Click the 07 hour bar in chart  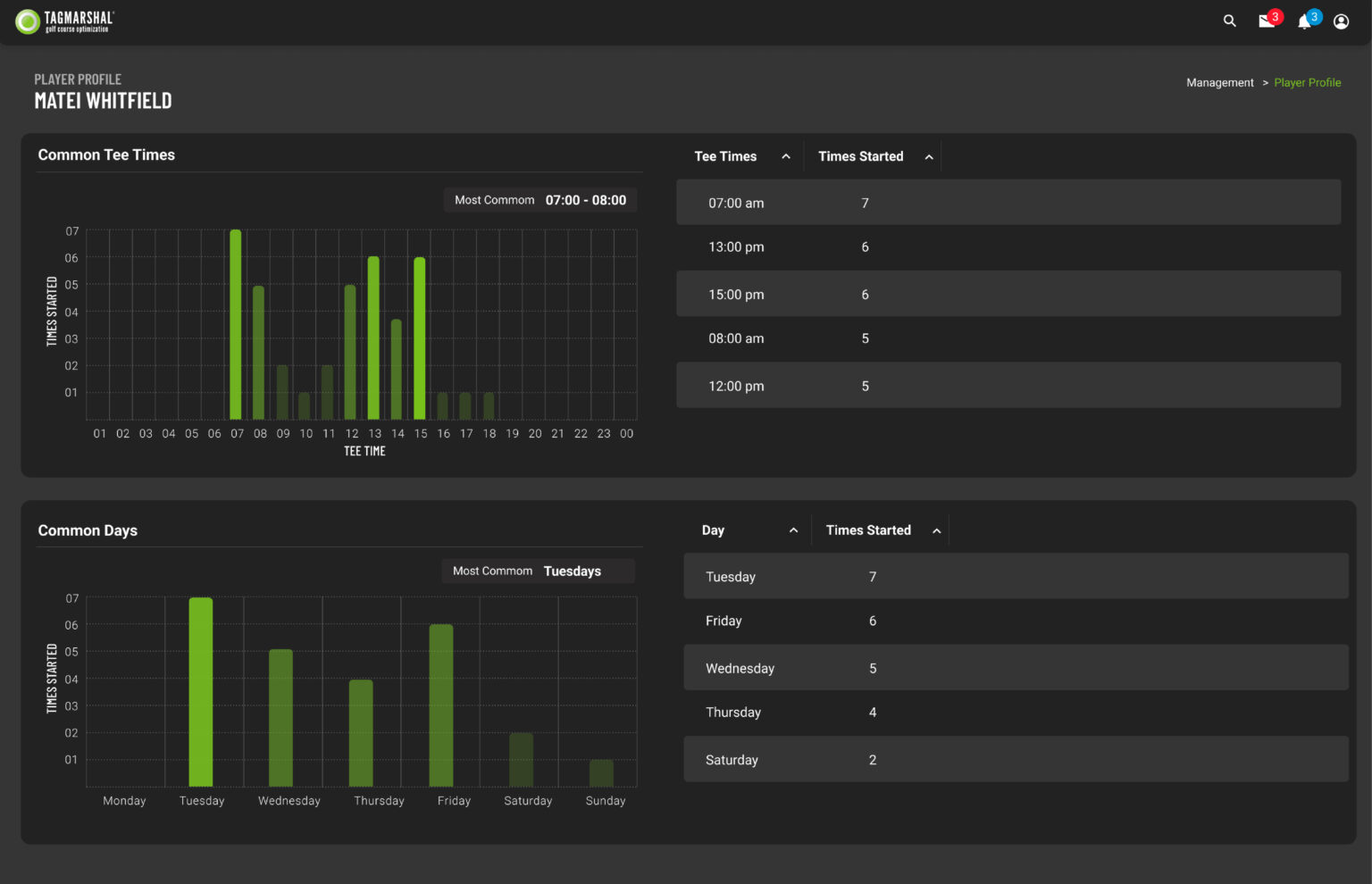[x=236, y=326]
